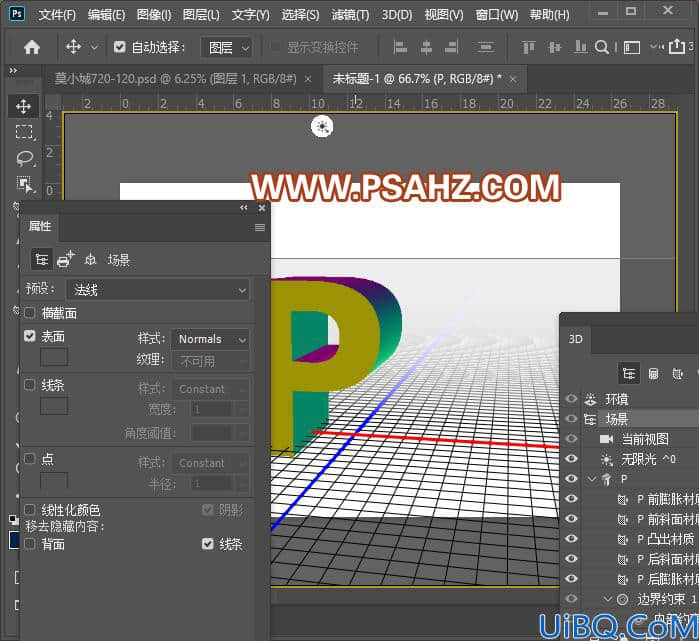This screenshot has height=641, width=699.
Task: Filter whole scene in 3D panel
Action: (629, 374)
